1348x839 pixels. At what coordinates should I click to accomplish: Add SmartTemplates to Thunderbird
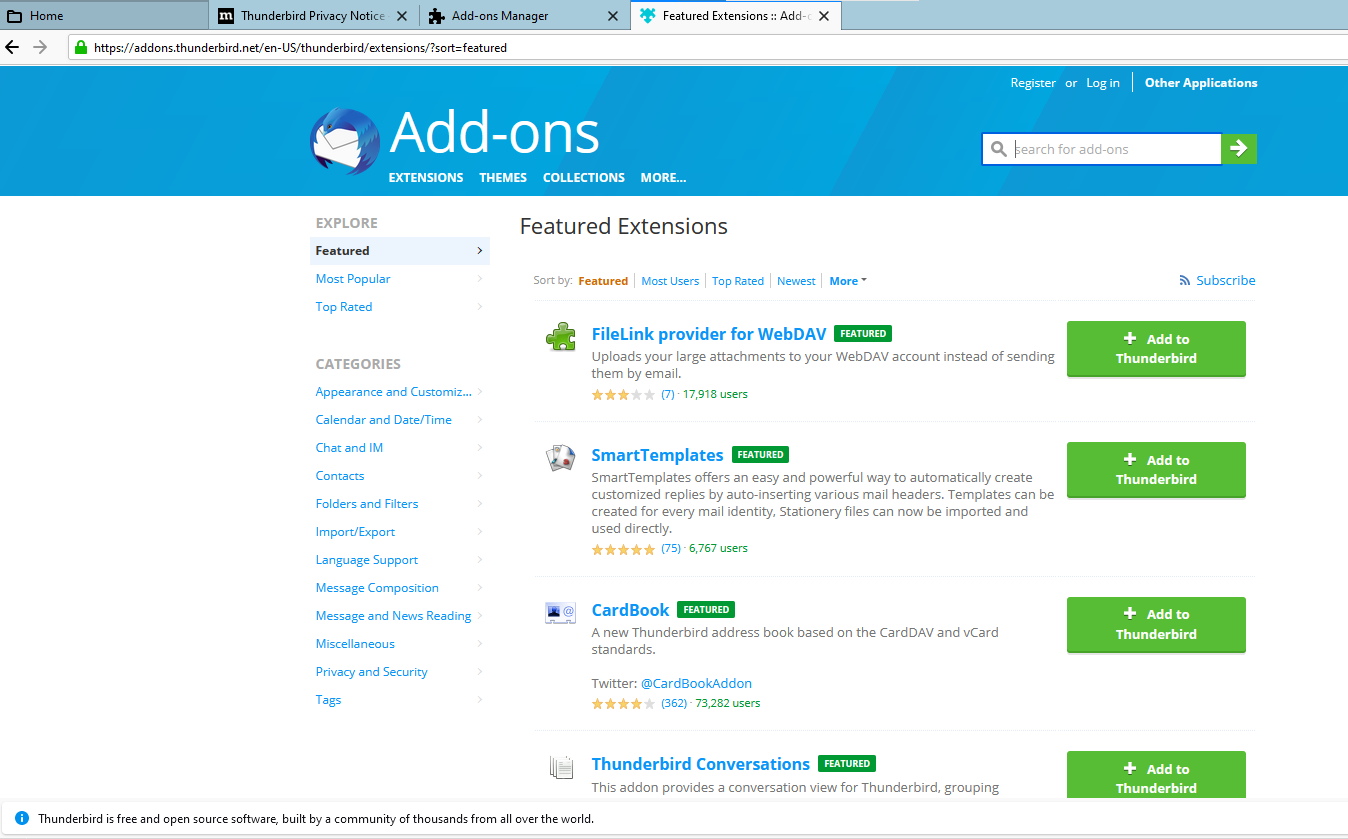[1156, 470]
